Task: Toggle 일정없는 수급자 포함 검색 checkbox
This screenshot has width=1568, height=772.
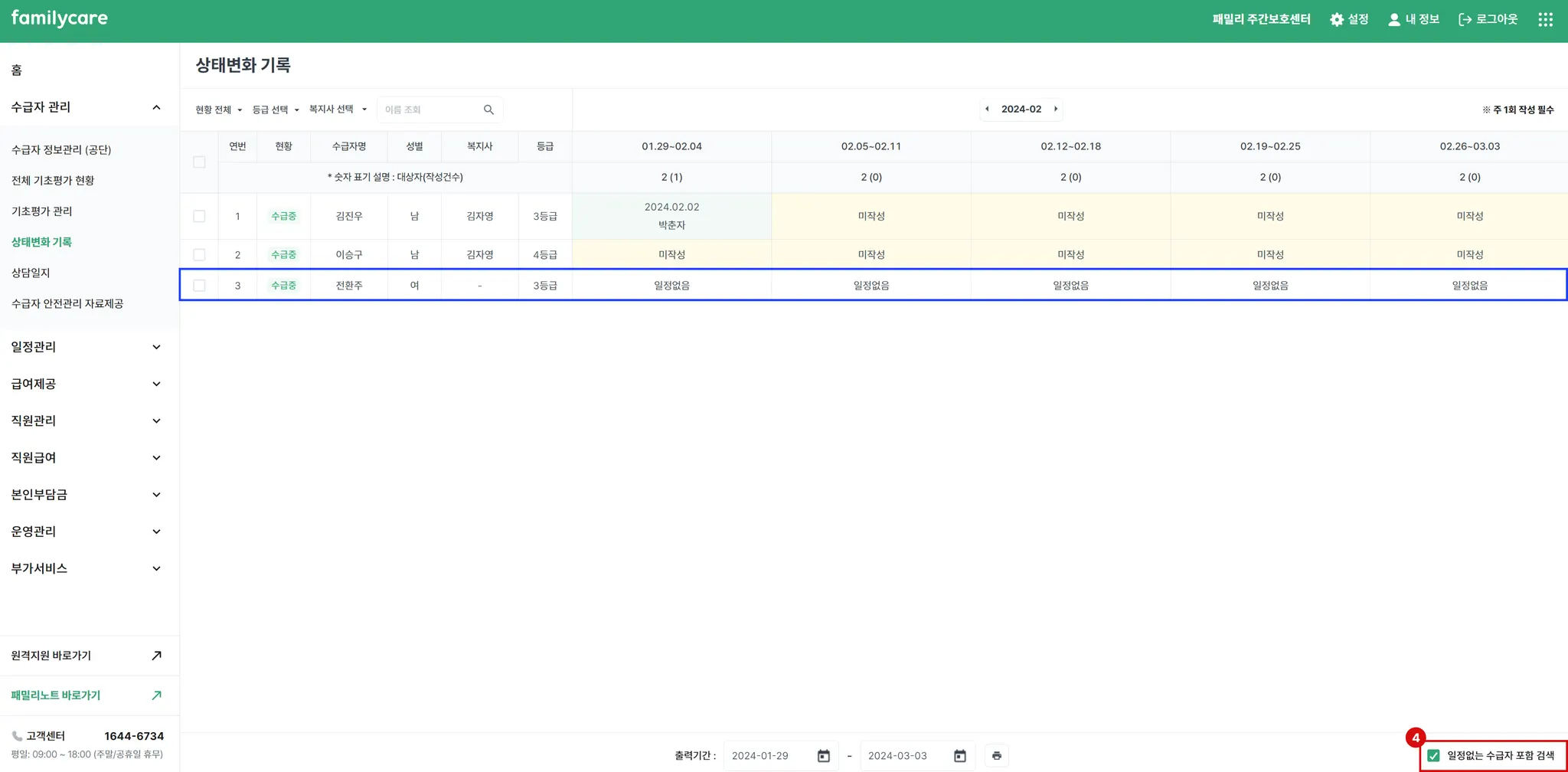Action: click(x=1433, y=756)
